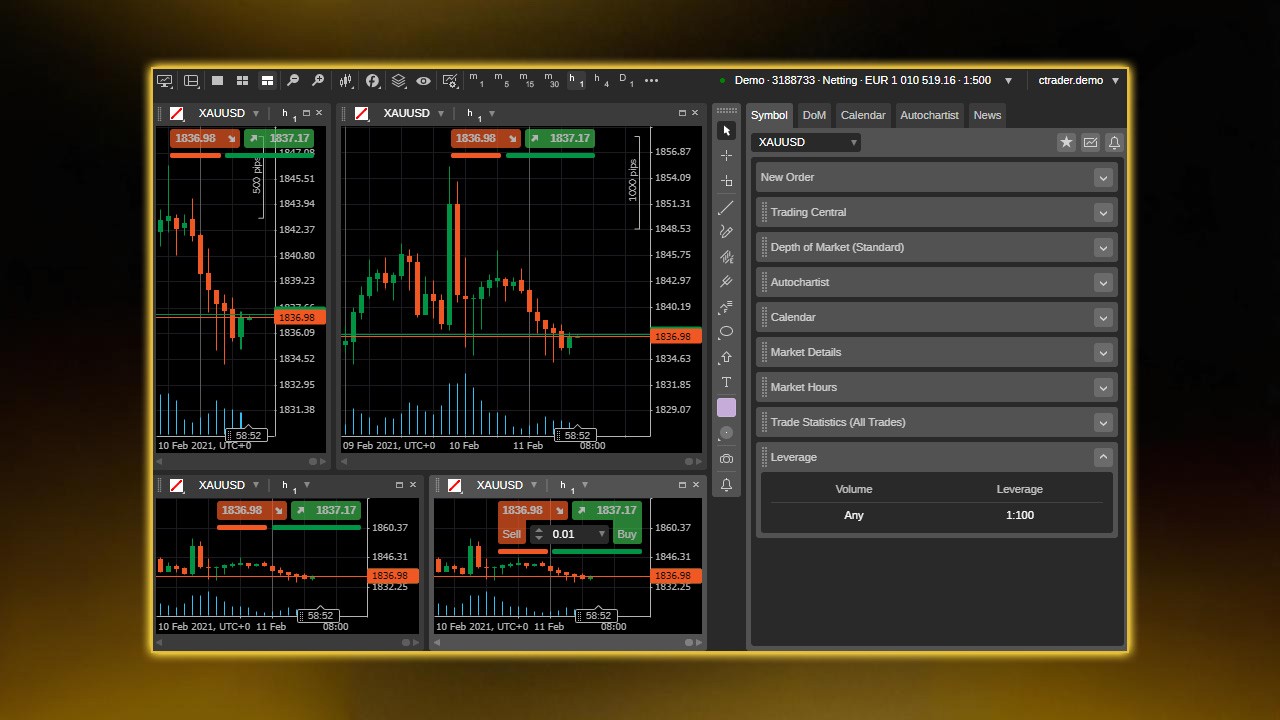Click the volume stepper arrows beside 0.01
Viewport: 1280px width, 720px height.
(x=538, y=534)
